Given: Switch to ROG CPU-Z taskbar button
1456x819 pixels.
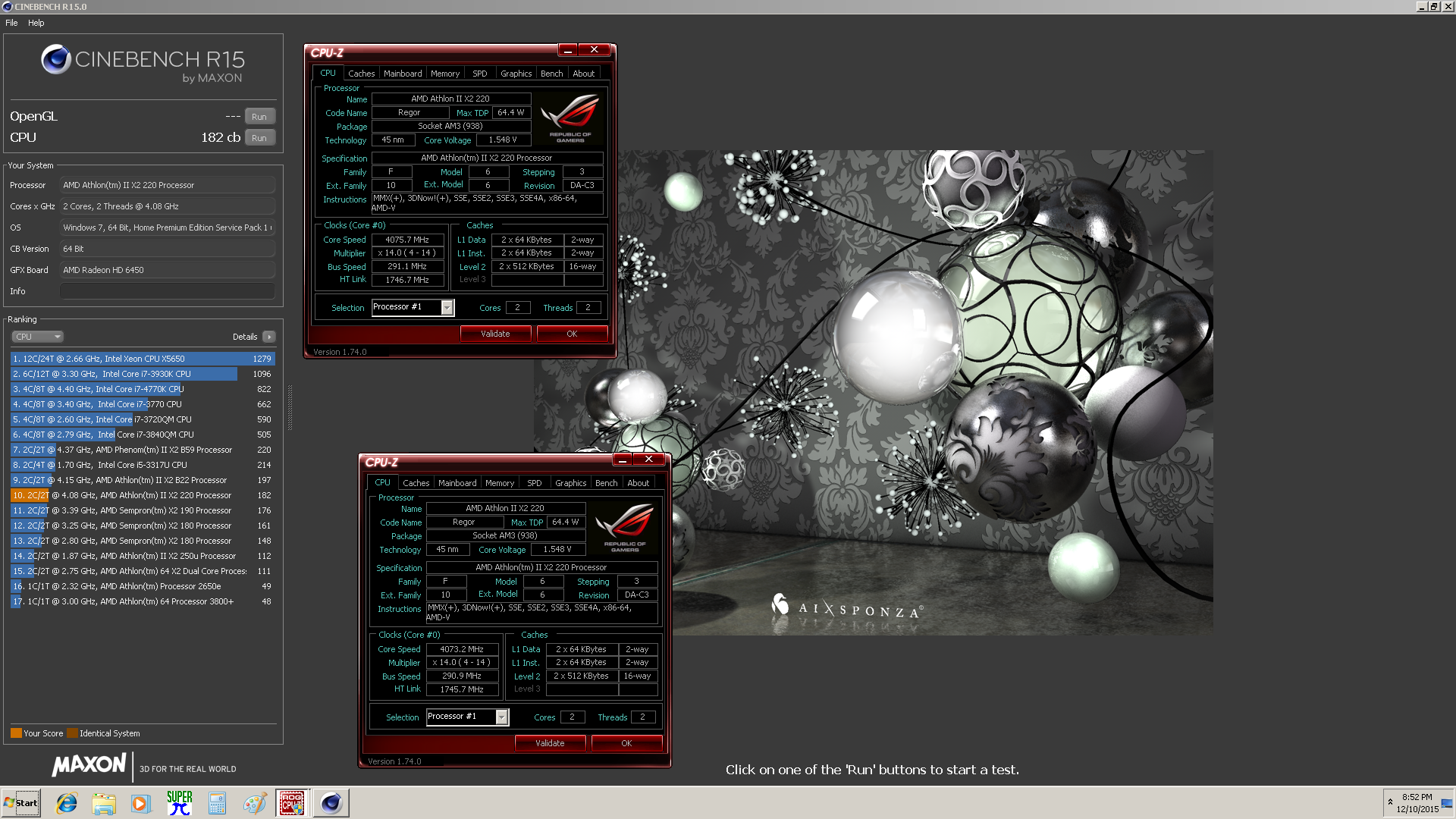Looking at the screenshot, I should tap(292, 803).
